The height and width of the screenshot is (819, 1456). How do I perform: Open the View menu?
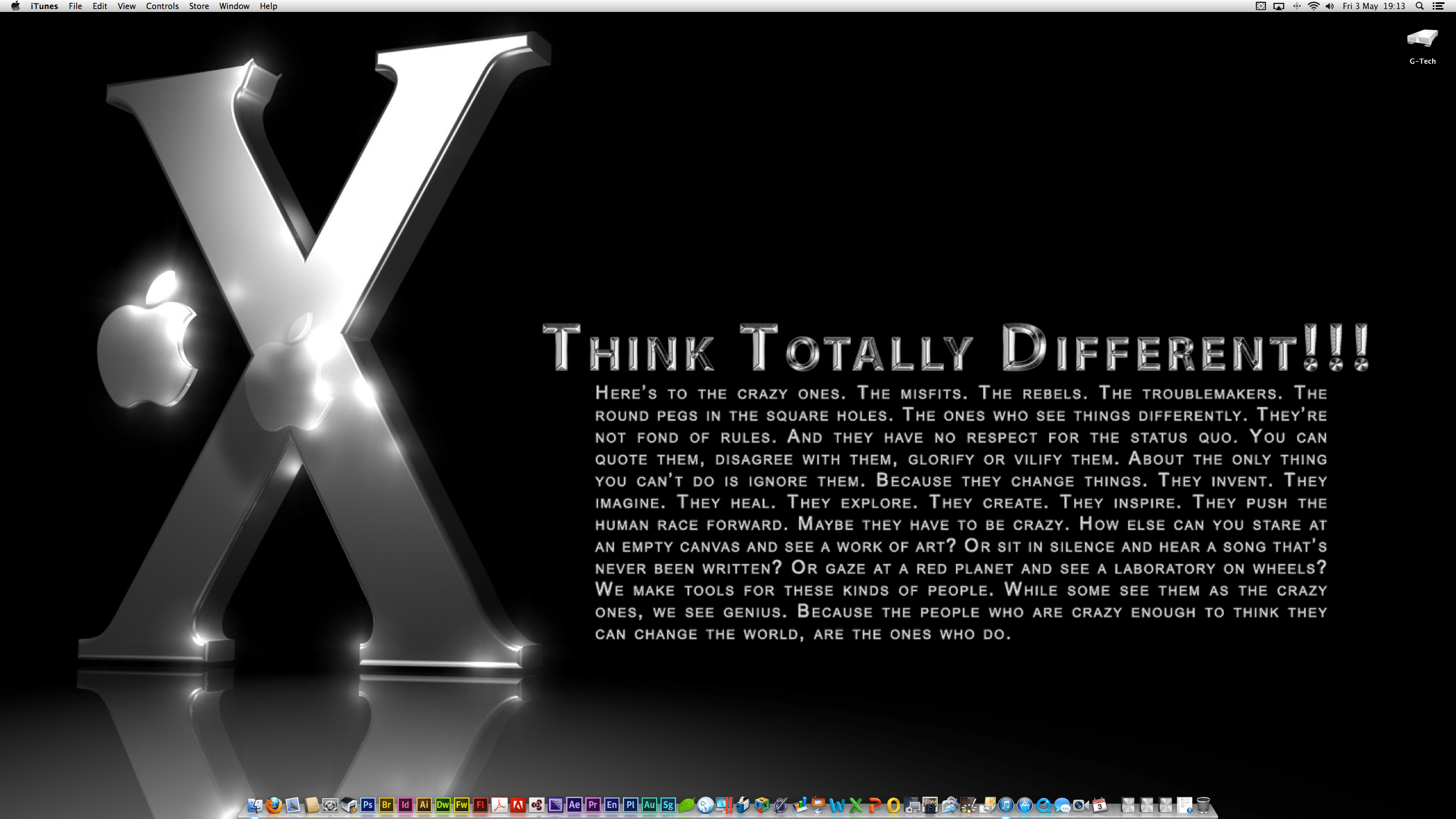click(126, 6)
